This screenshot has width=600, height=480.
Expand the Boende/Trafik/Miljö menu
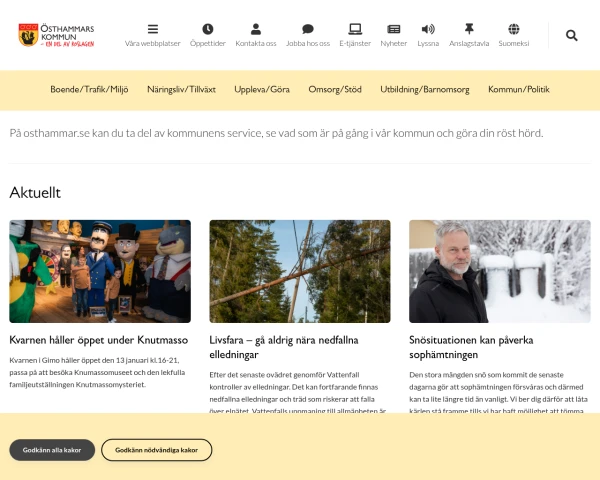coord(89,90)
